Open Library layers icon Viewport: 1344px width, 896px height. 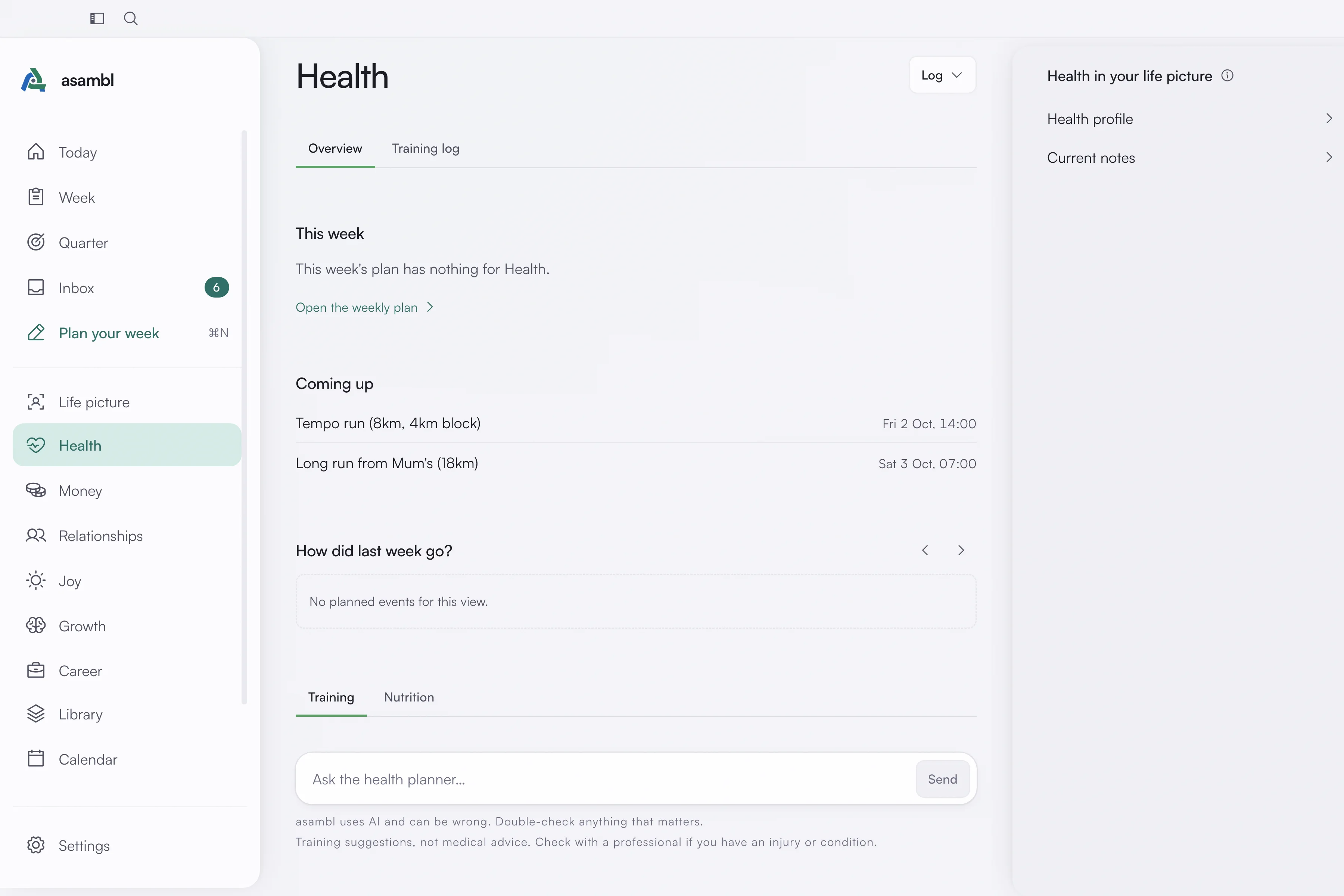tap(36, 714)
